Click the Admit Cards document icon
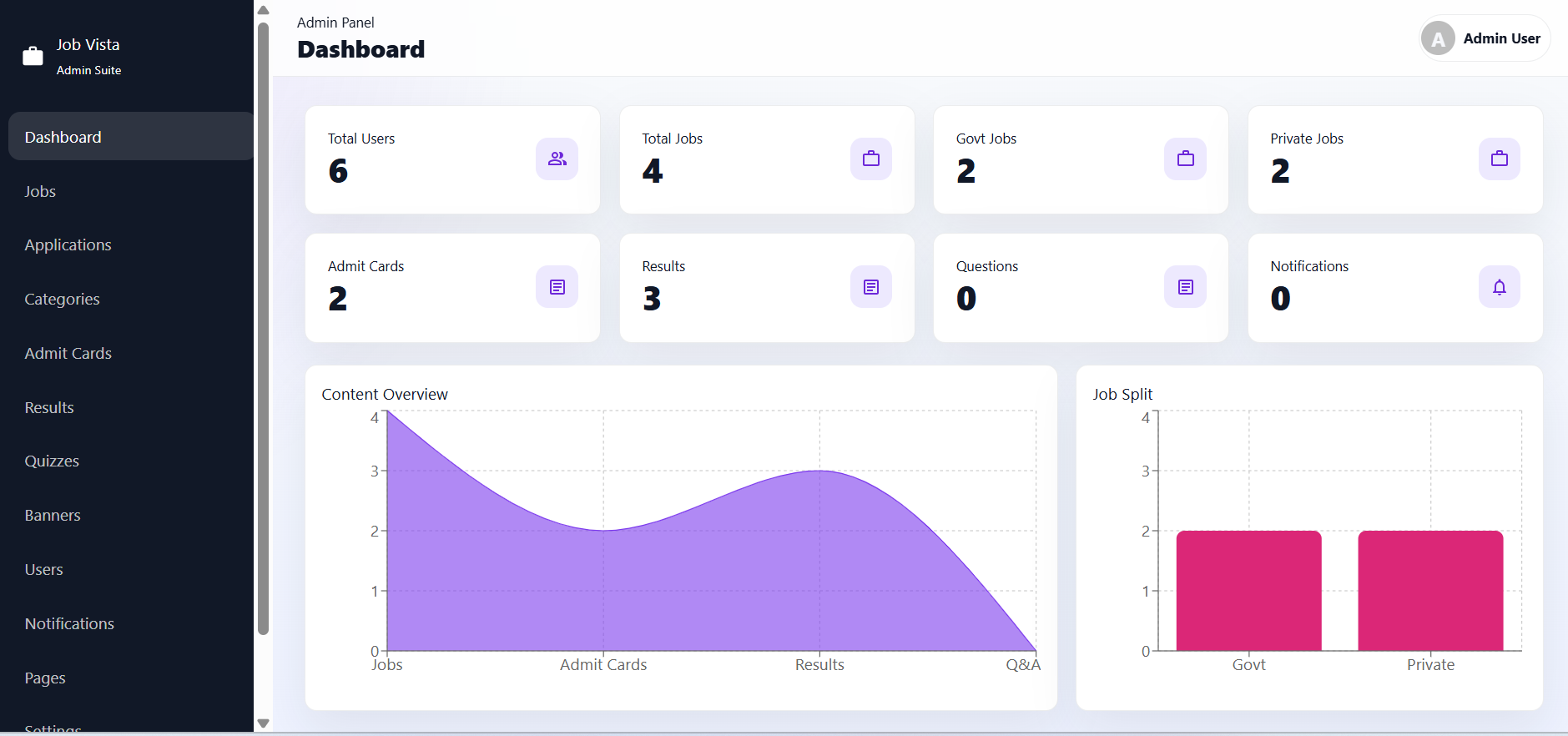Viewport: 1568px width, 736px height. click(557, 287)
